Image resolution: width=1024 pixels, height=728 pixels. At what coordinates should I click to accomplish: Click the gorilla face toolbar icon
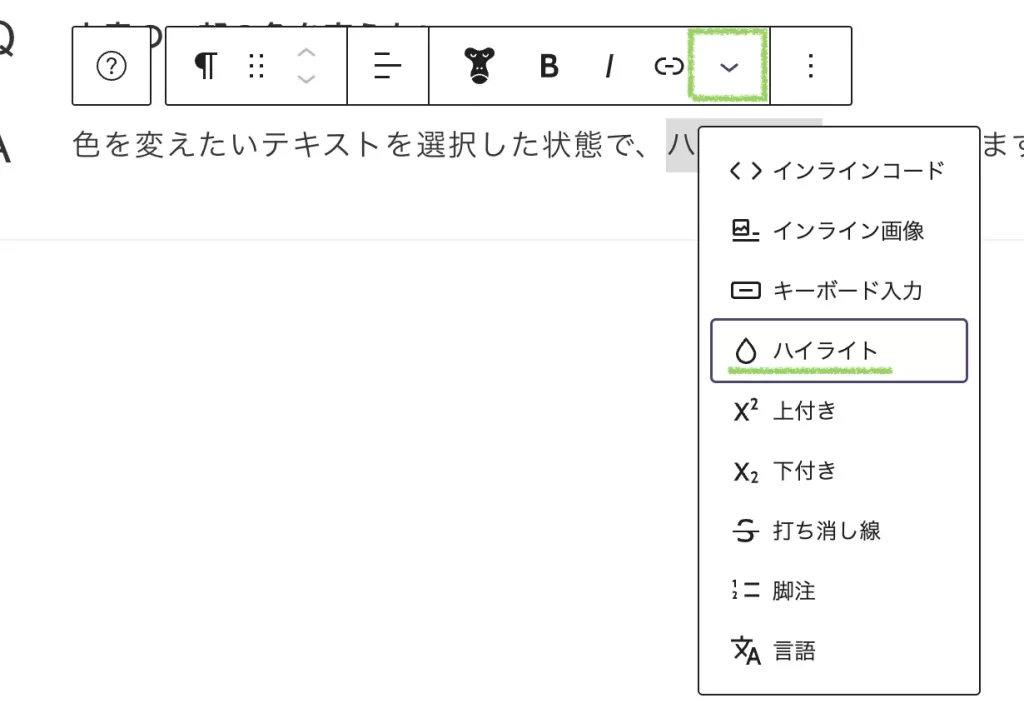(x=479, y=66)
